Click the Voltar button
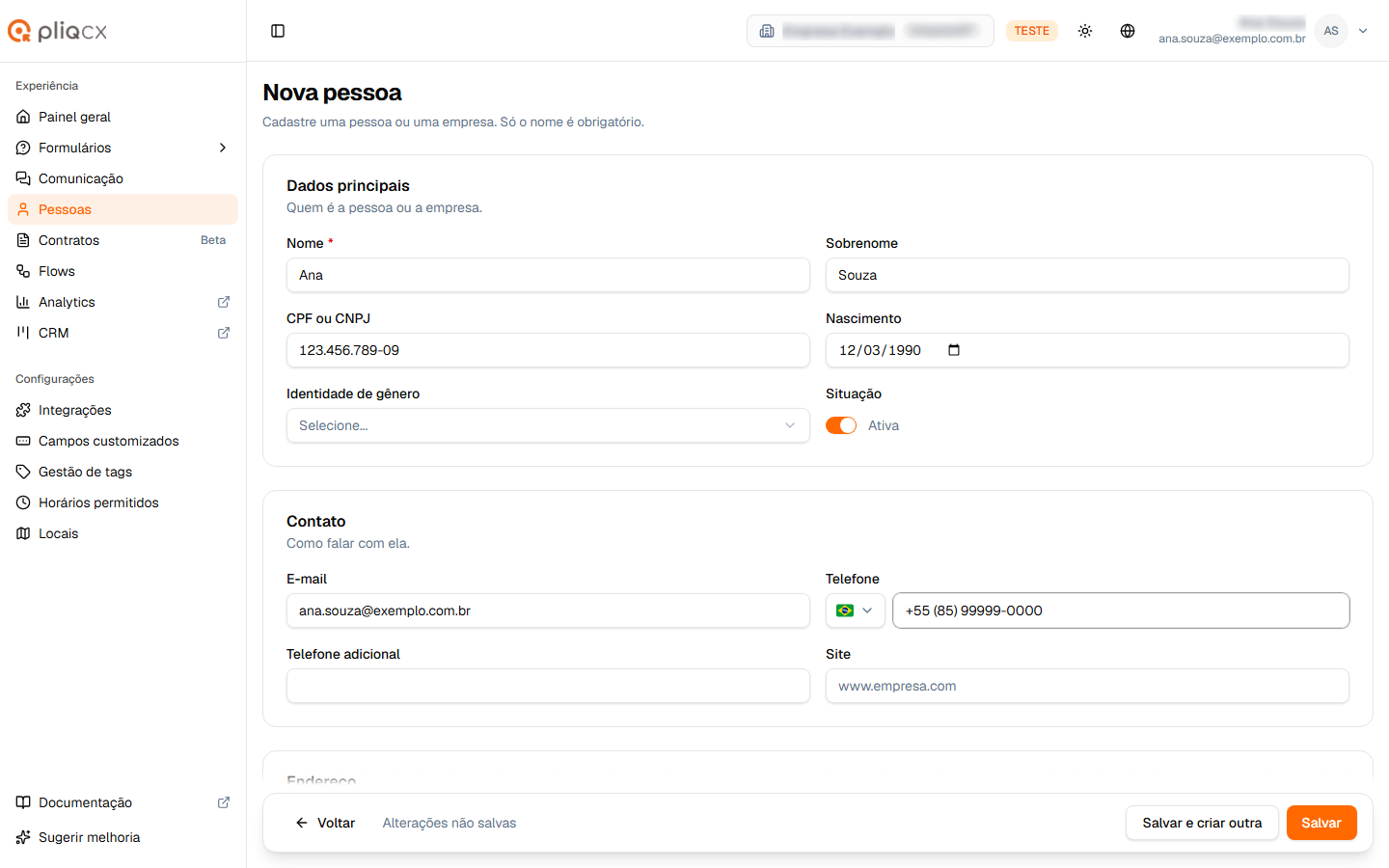Image resolution: width=1389 pixels, height=868 pixels. (x=325, y=823)
